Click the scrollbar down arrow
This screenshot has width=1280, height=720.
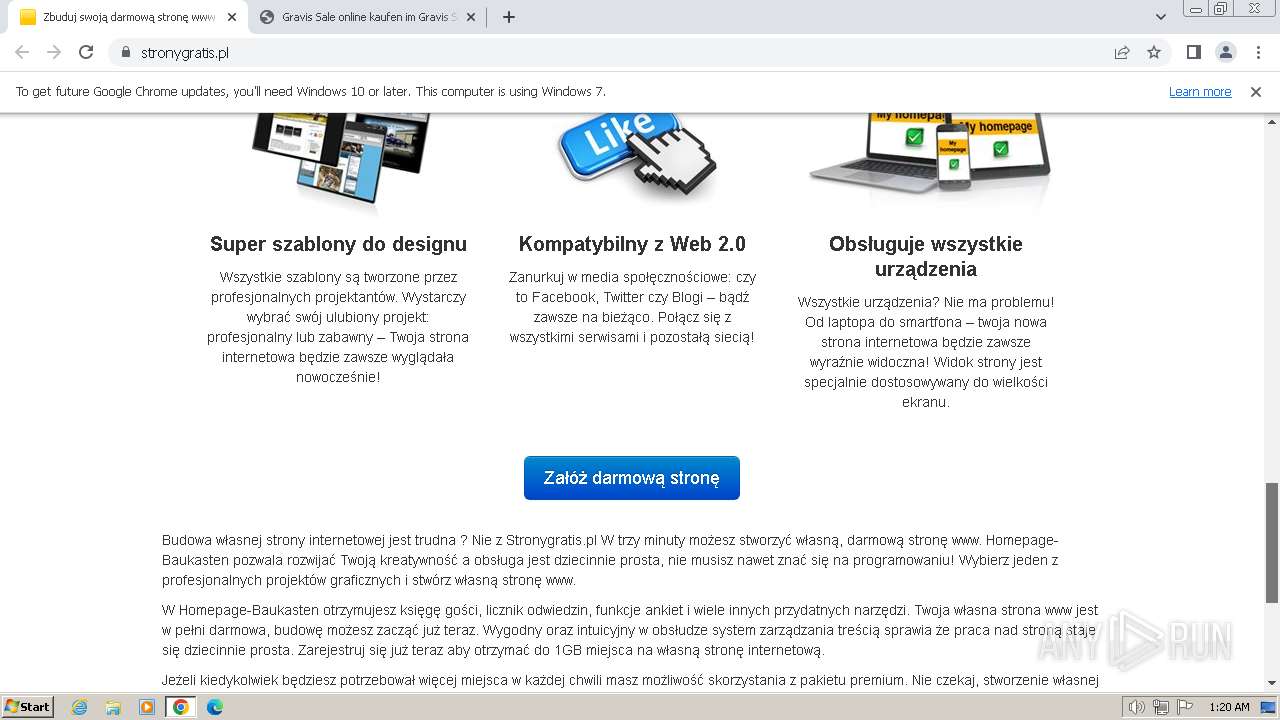click(x=1271, y=684)
